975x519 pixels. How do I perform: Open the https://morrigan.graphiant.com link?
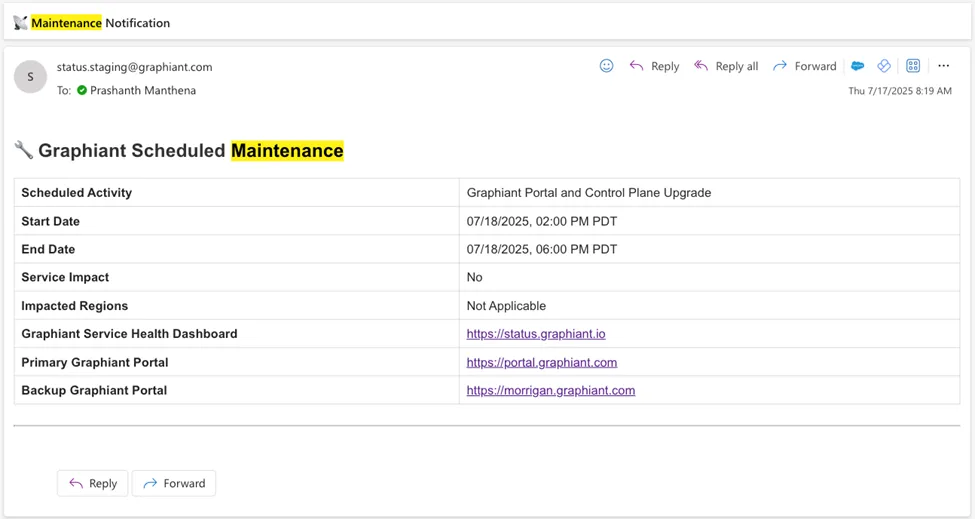pos(551,390)
